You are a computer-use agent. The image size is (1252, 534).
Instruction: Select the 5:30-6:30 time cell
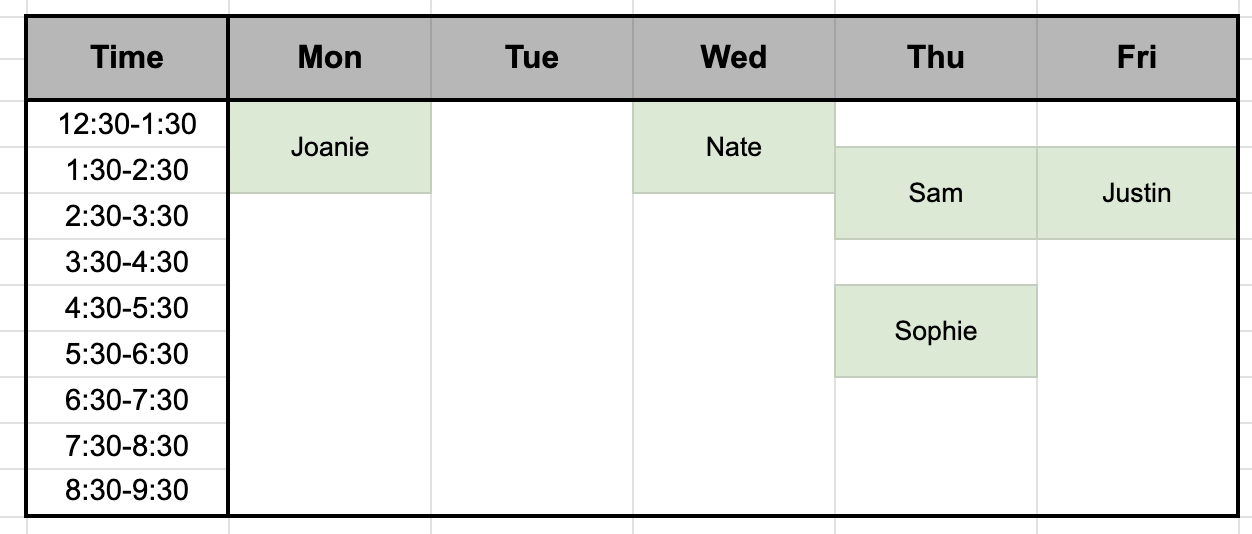127,354
